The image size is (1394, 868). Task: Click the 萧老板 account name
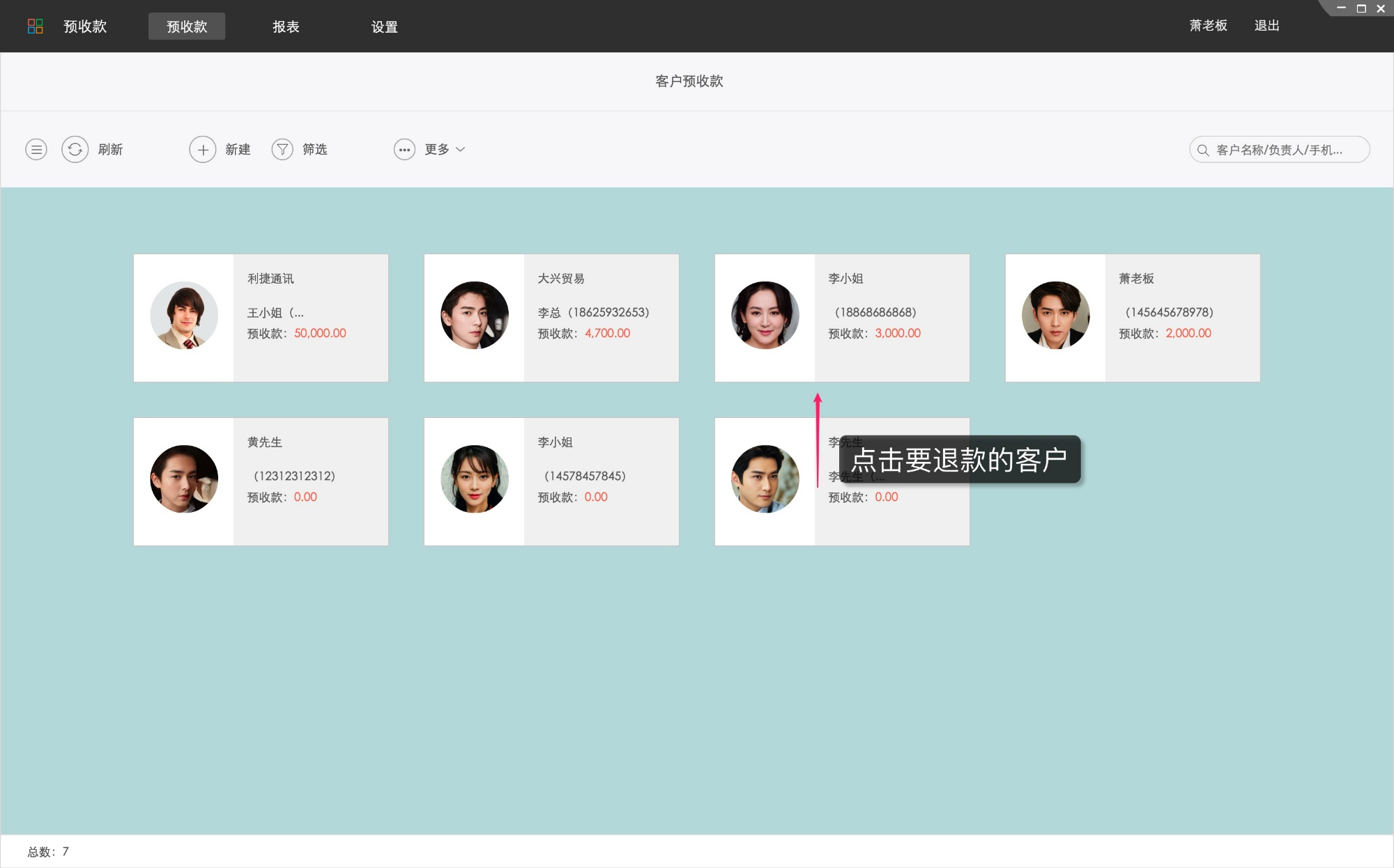[x=1207, y=26]
